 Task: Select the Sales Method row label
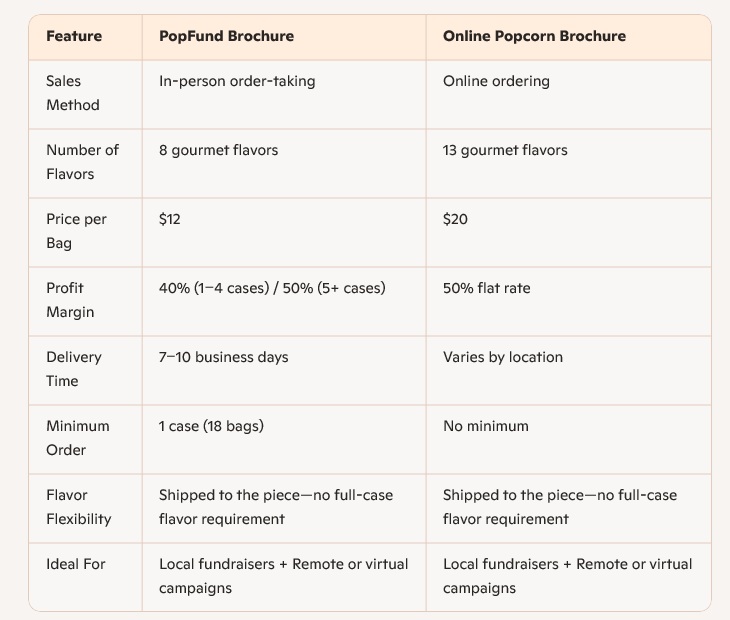72,93
